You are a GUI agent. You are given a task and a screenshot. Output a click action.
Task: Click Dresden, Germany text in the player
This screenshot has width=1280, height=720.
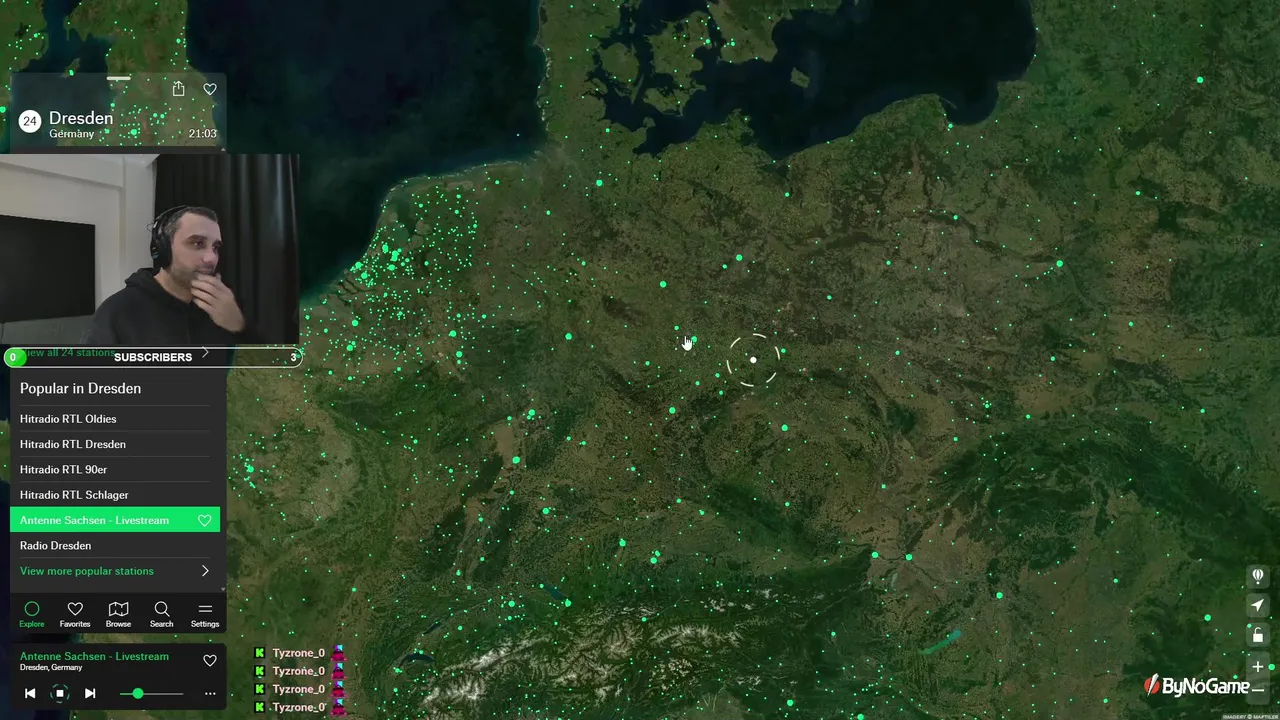(x=51, y=668)
